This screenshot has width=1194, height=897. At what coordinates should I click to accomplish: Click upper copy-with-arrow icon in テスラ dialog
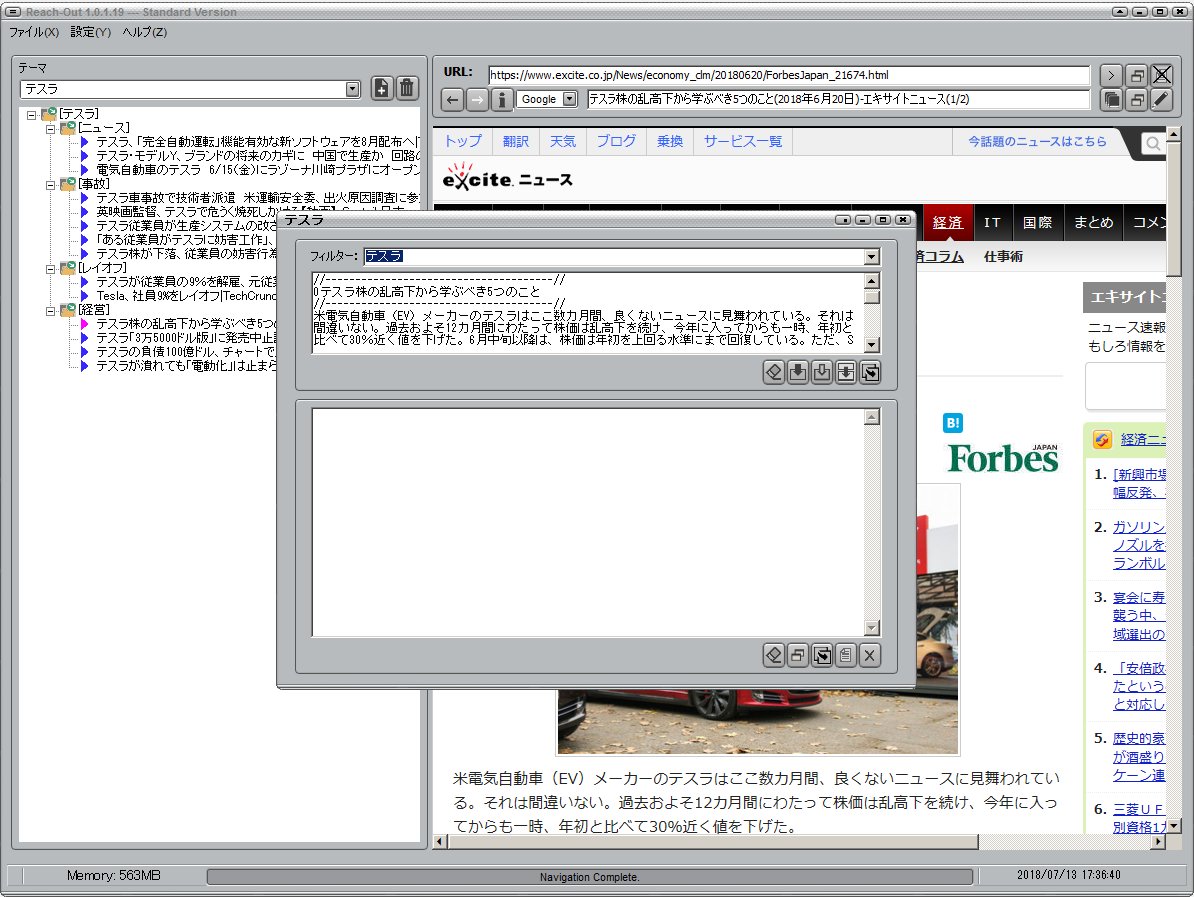870,372
